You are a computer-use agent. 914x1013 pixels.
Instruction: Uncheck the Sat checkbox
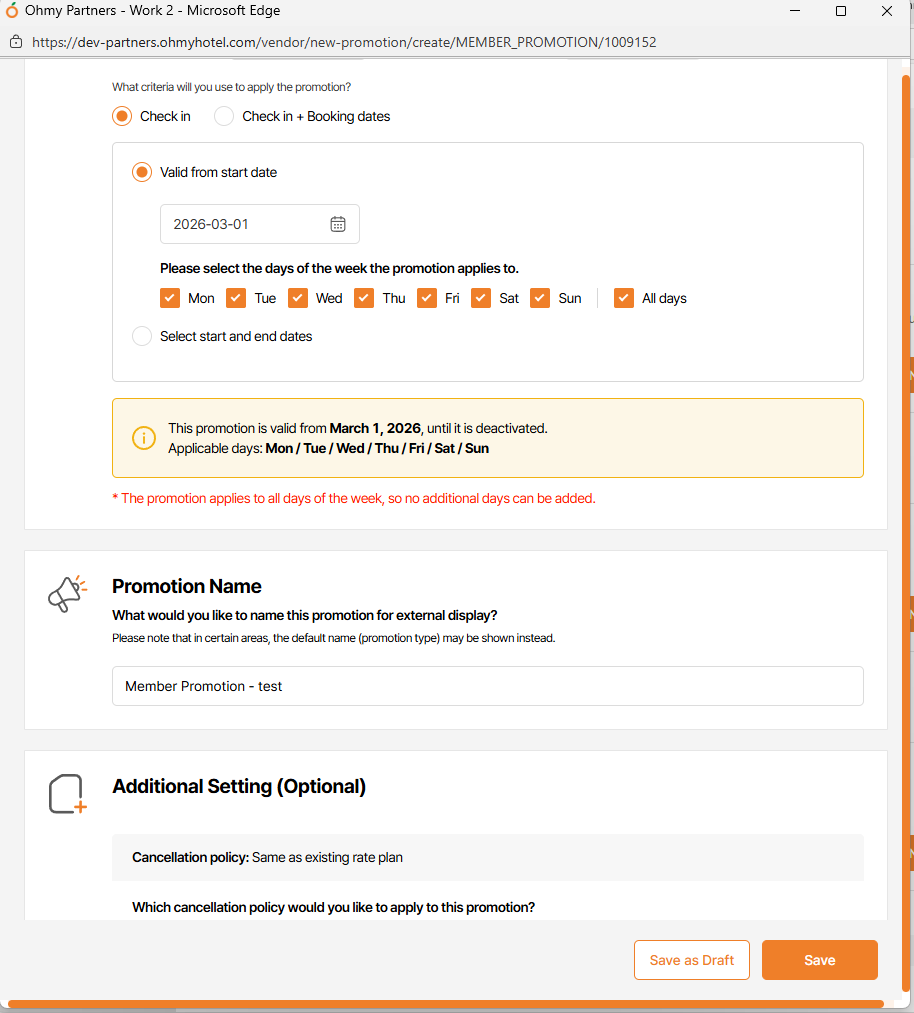click(x=481, y=298)
